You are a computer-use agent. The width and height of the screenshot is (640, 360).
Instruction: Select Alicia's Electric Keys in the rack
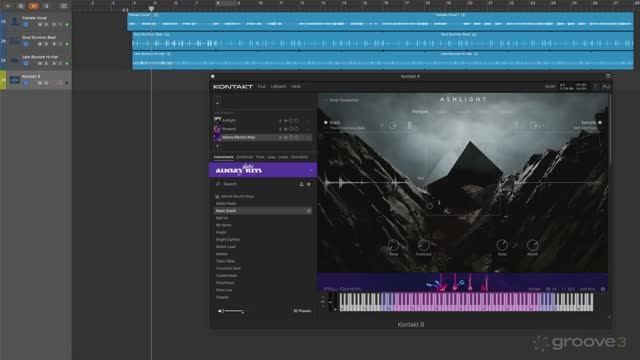262,137
